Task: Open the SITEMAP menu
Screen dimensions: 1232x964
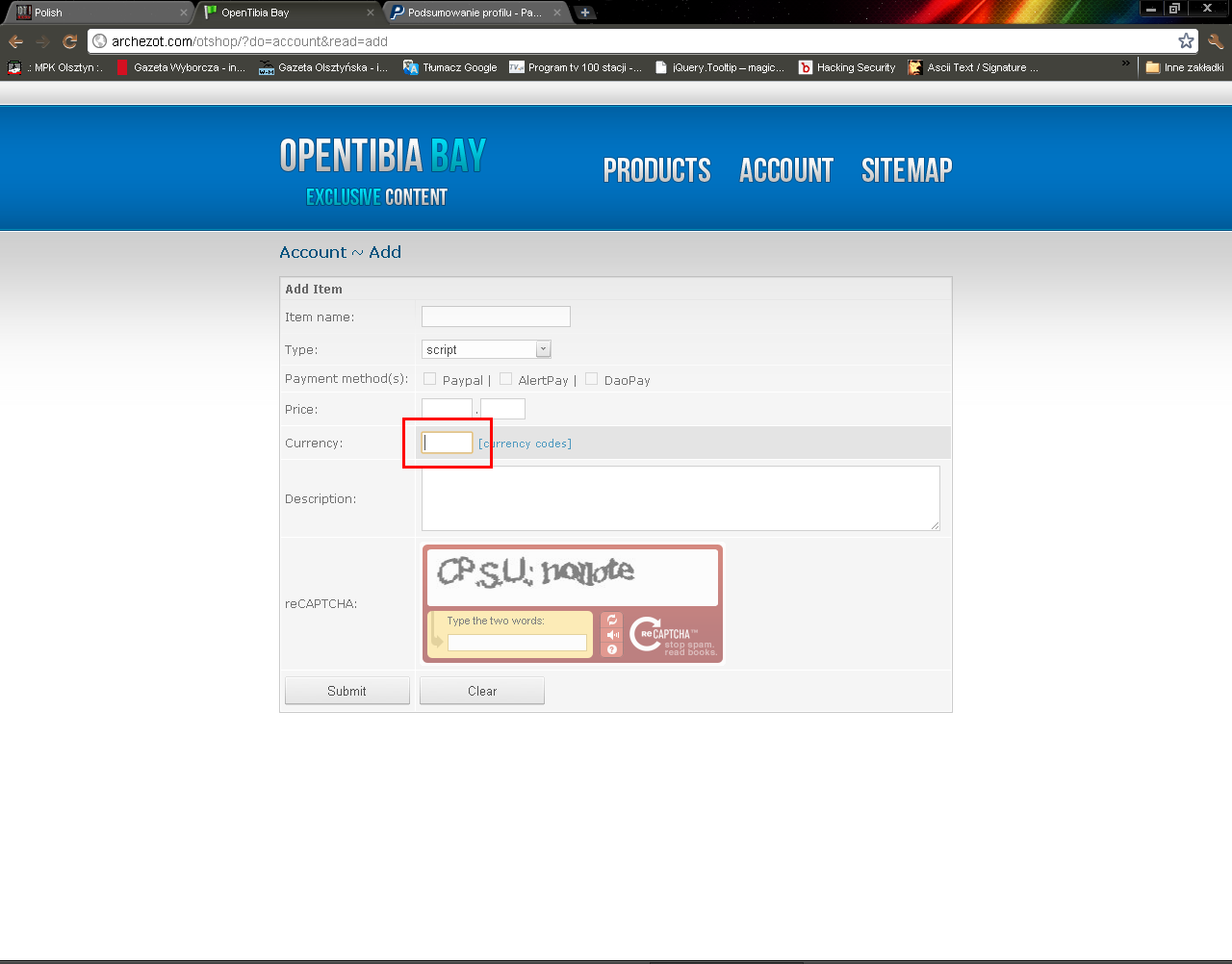Action: click(907, 170)
